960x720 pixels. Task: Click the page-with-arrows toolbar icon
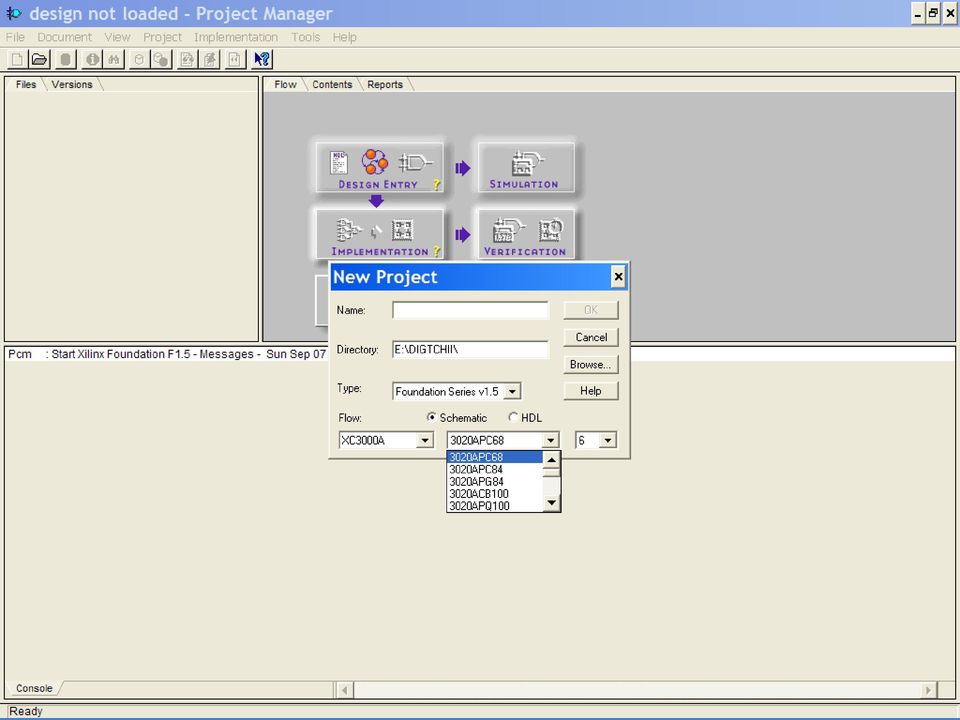point(236,59)
